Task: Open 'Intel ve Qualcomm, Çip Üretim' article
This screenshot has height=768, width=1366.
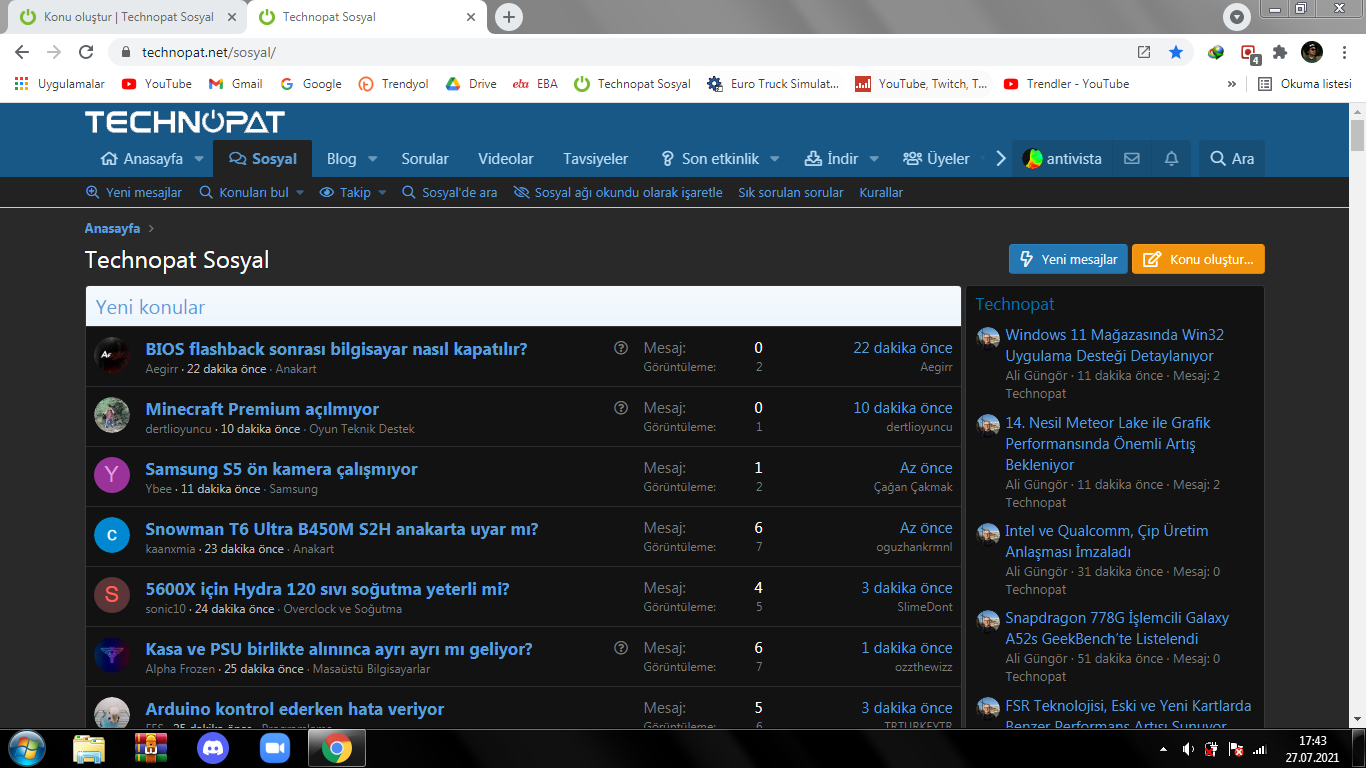Action: pyautogui.click(x=1107, y=541)
